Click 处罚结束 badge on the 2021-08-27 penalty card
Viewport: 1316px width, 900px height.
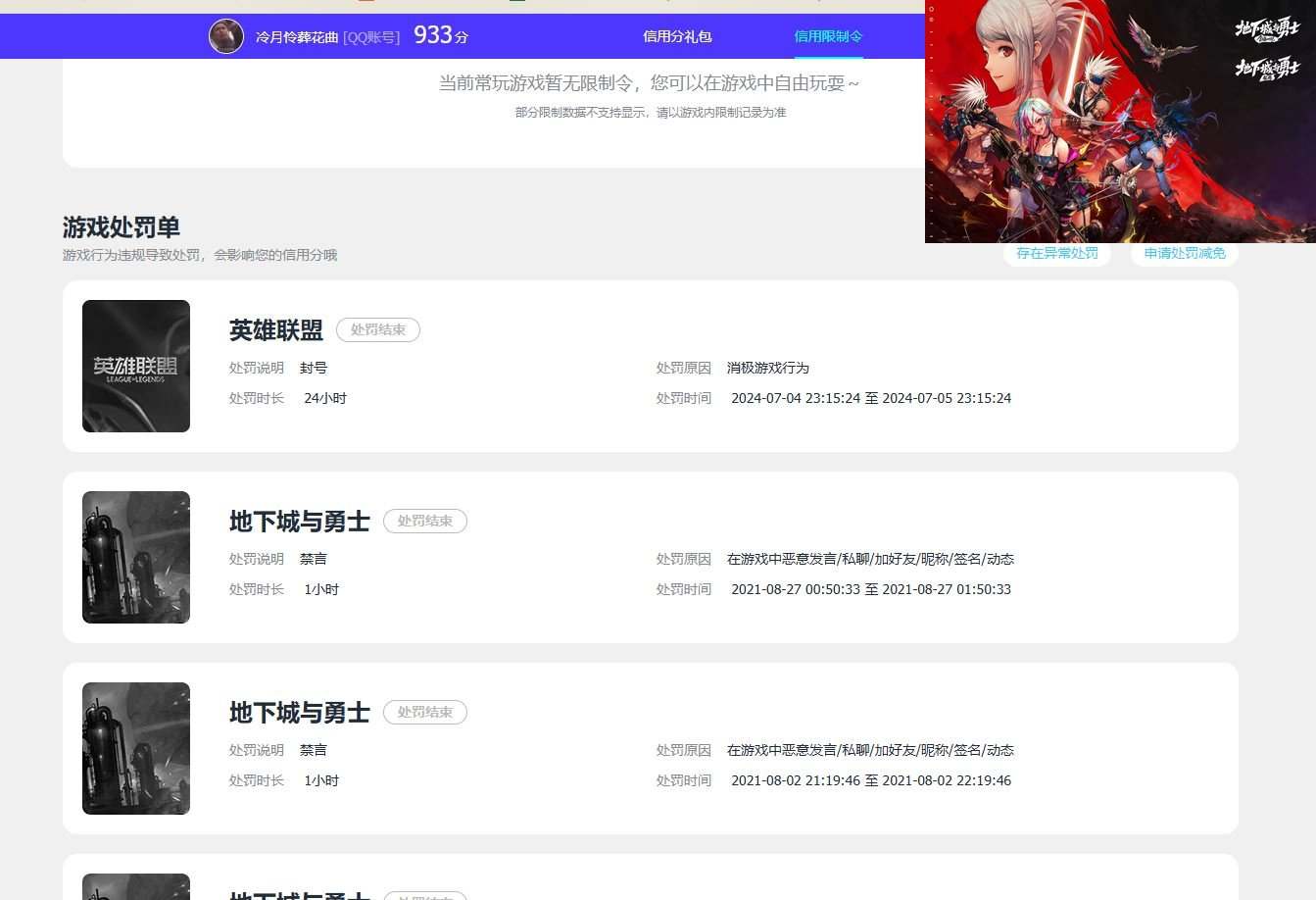click(x=425, y=521)
